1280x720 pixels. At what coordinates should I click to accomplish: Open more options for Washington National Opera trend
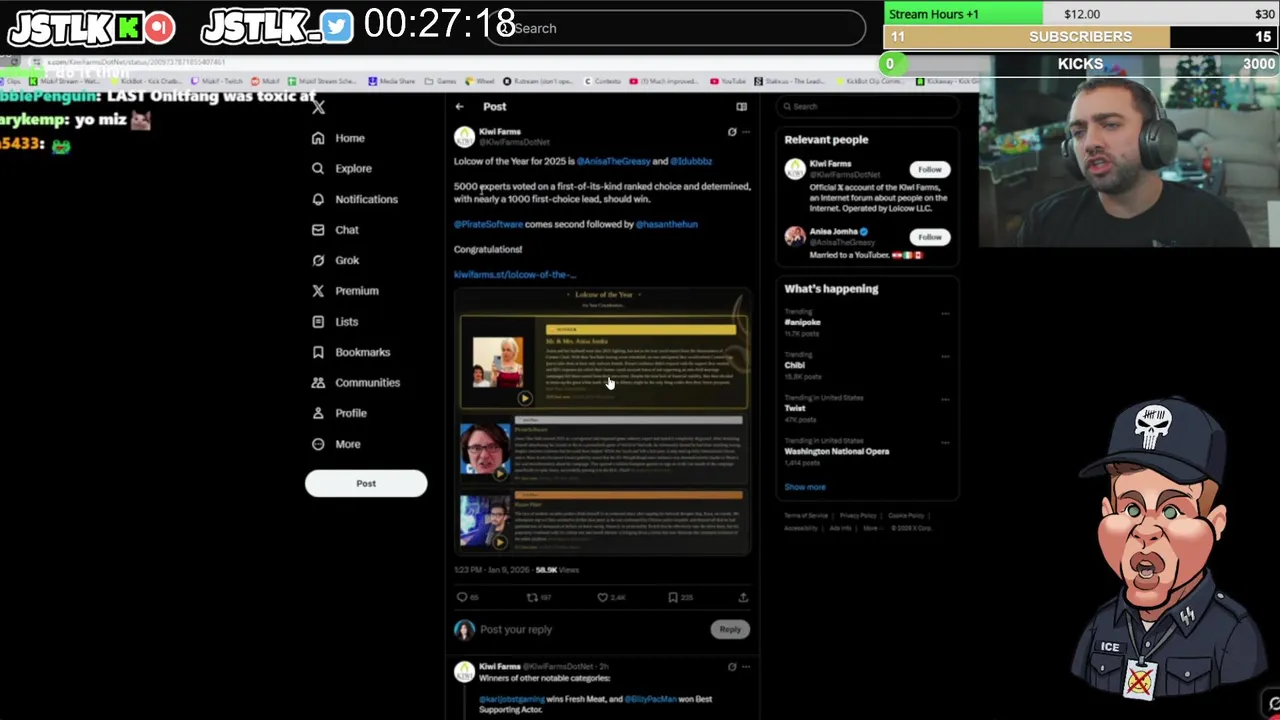pos(945,442)
